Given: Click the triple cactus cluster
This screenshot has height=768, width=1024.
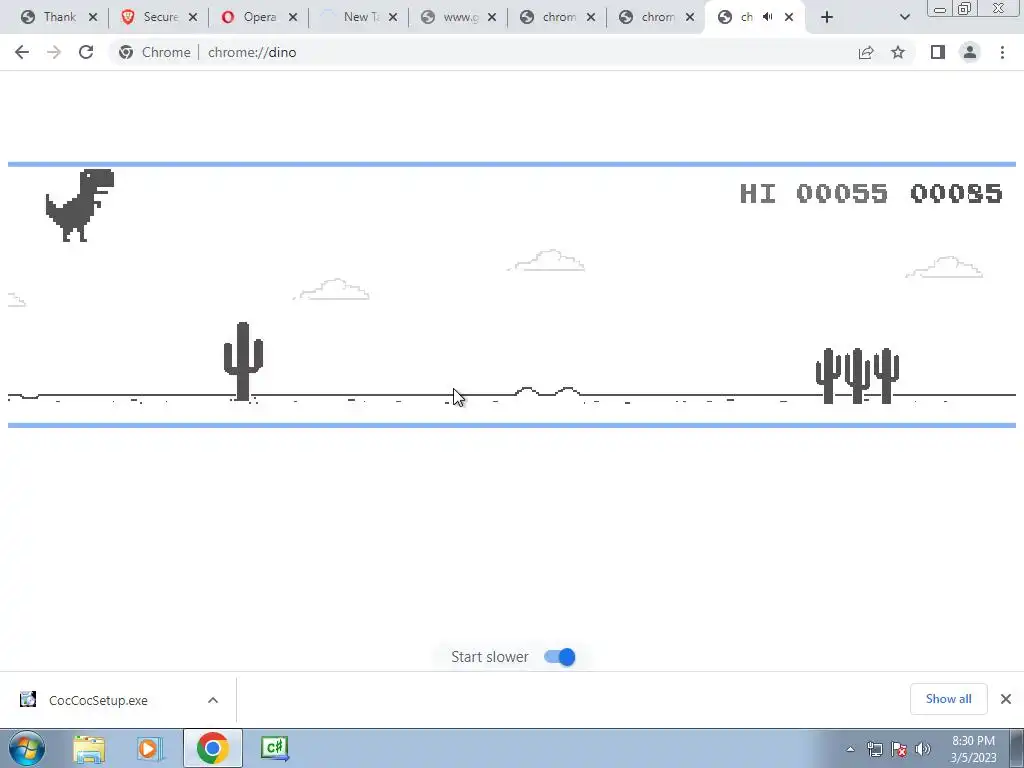Looking at the screenshot, I should [857, 376].
